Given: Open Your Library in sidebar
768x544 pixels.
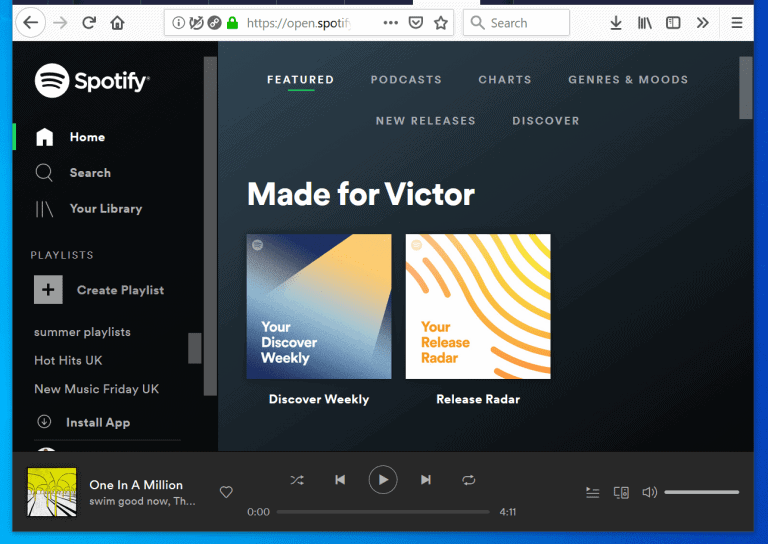Looking at the screenshot, I should (x=89, y=209).
